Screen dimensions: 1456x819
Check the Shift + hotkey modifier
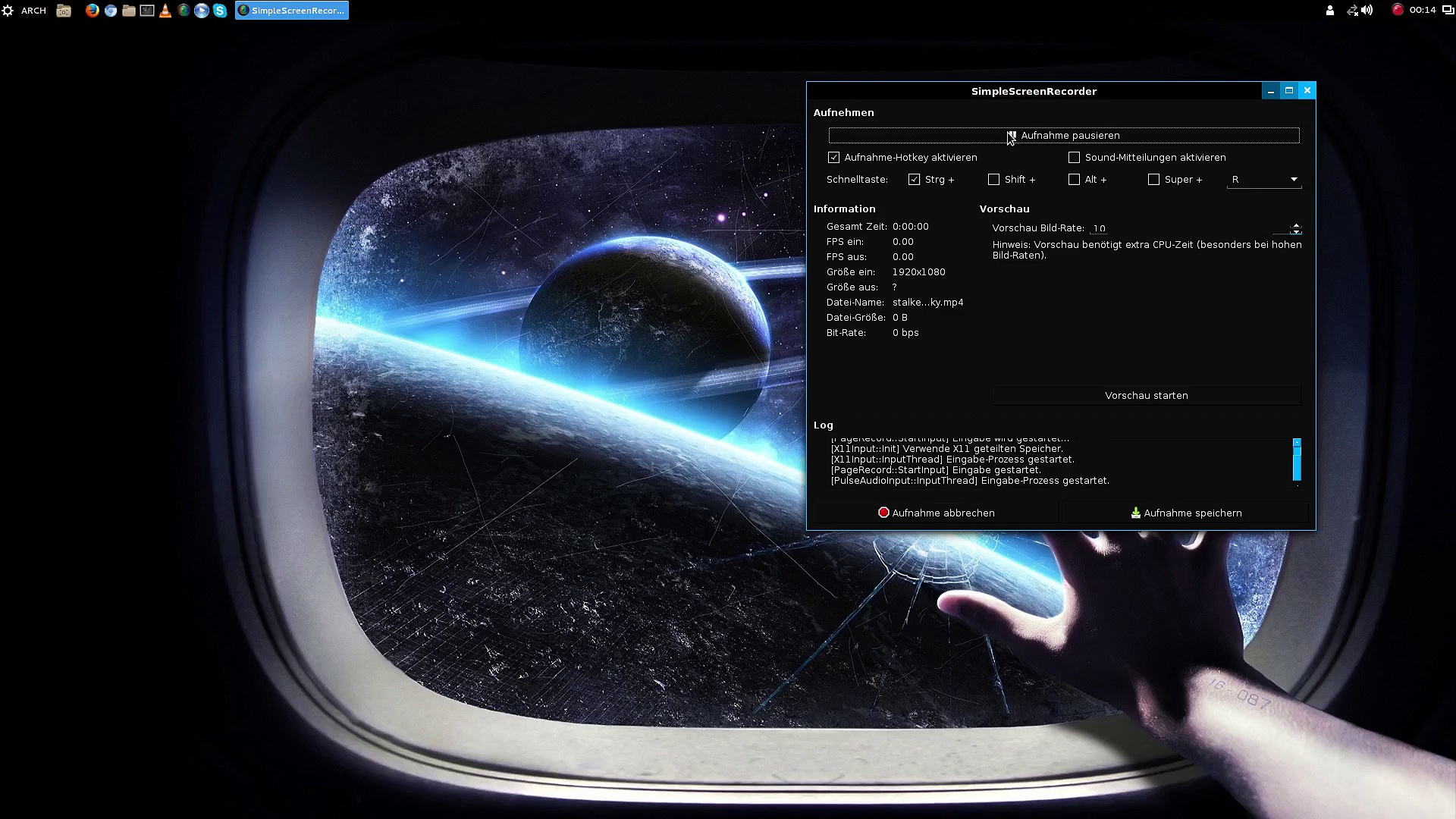(993, 180)
